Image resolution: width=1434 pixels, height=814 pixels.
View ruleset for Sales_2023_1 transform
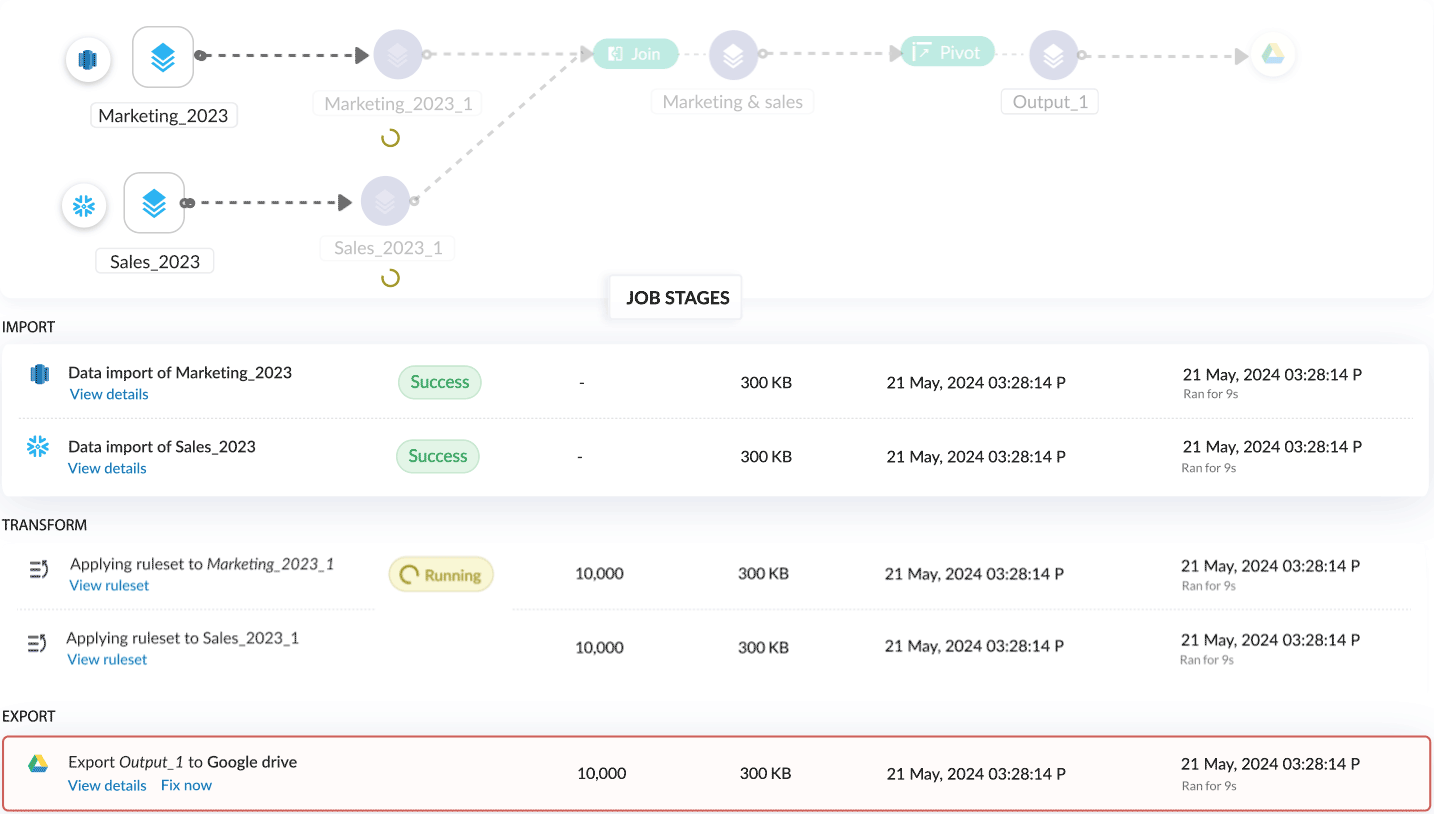point(107,659)
